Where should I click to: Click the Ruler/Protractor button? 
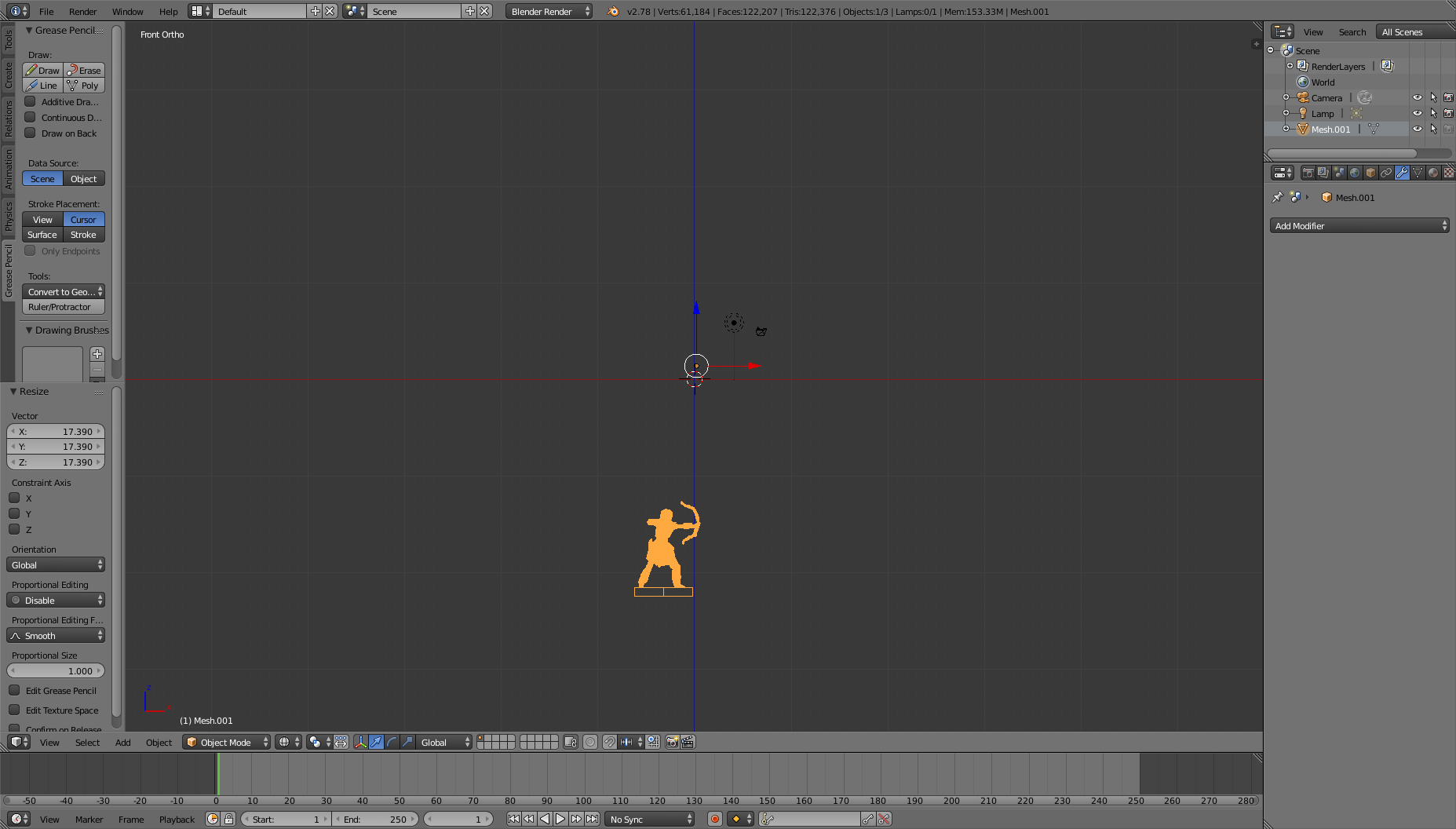(x=64, y=307)
